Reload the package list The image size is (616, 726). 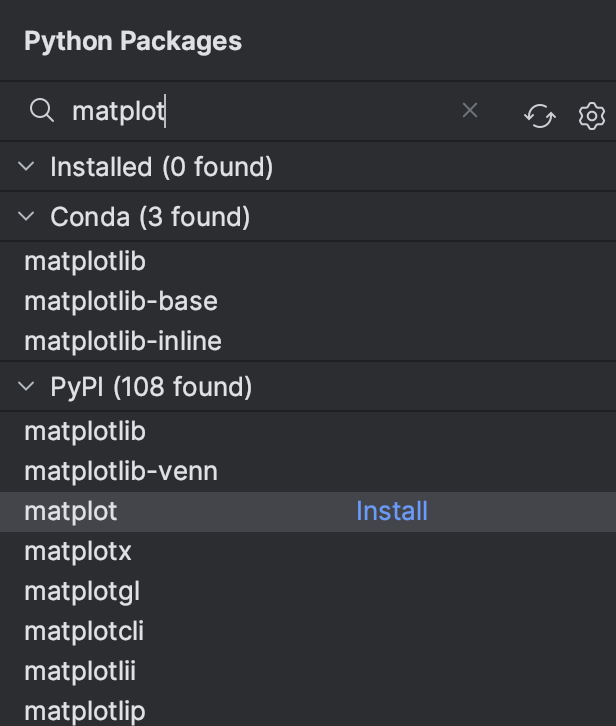coord(539,117)
